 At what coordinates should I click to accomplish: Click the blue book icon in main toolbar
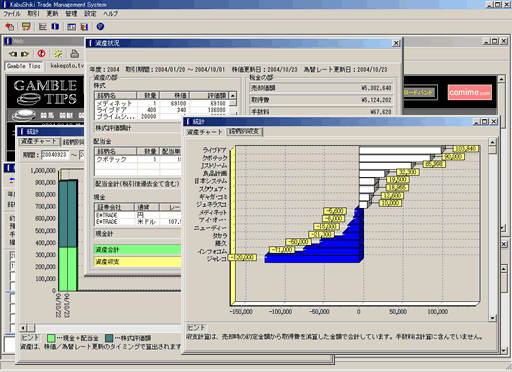coord(55,26)
